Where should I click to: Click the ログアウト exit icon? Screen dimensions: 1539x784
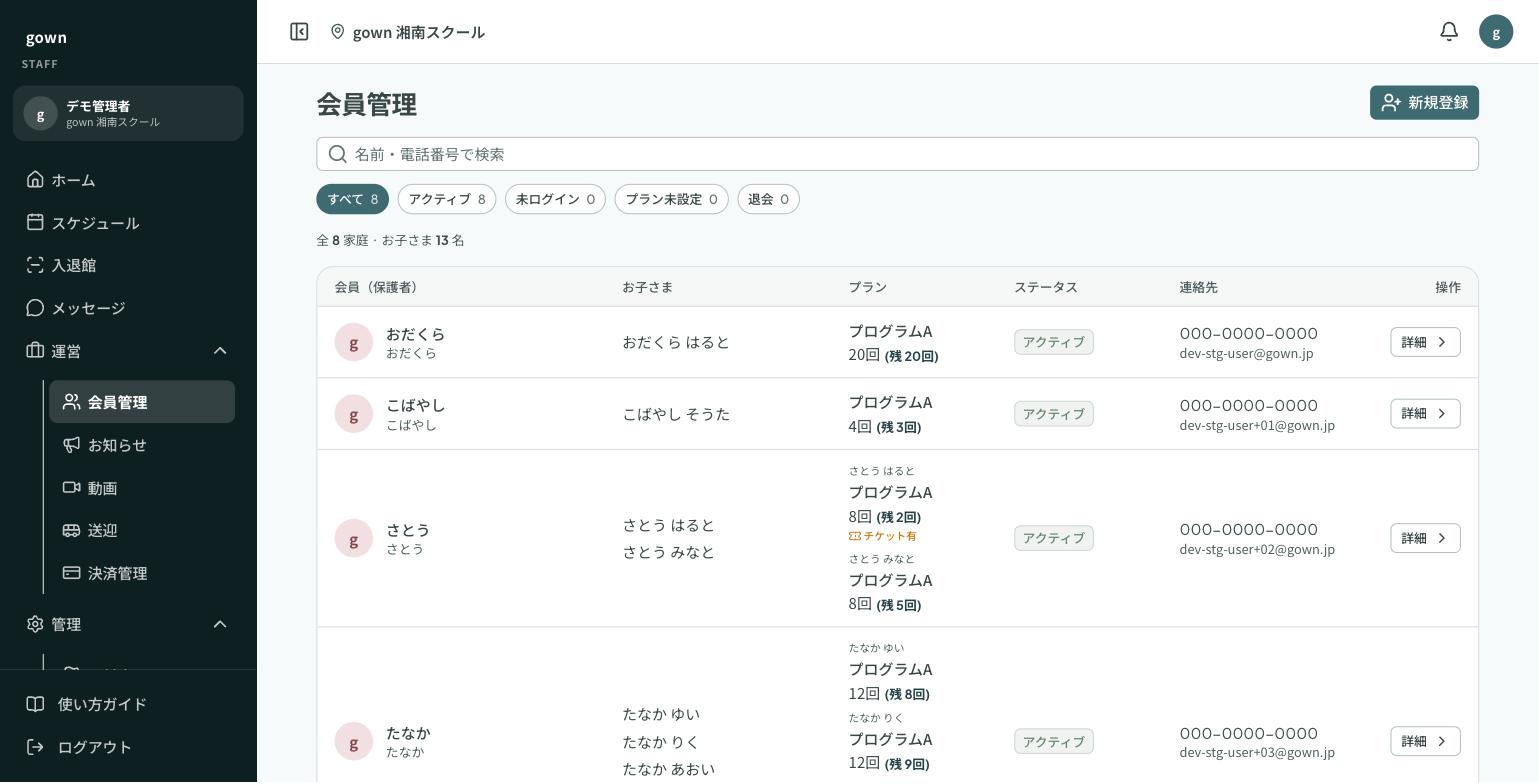[x=35, y=747]
